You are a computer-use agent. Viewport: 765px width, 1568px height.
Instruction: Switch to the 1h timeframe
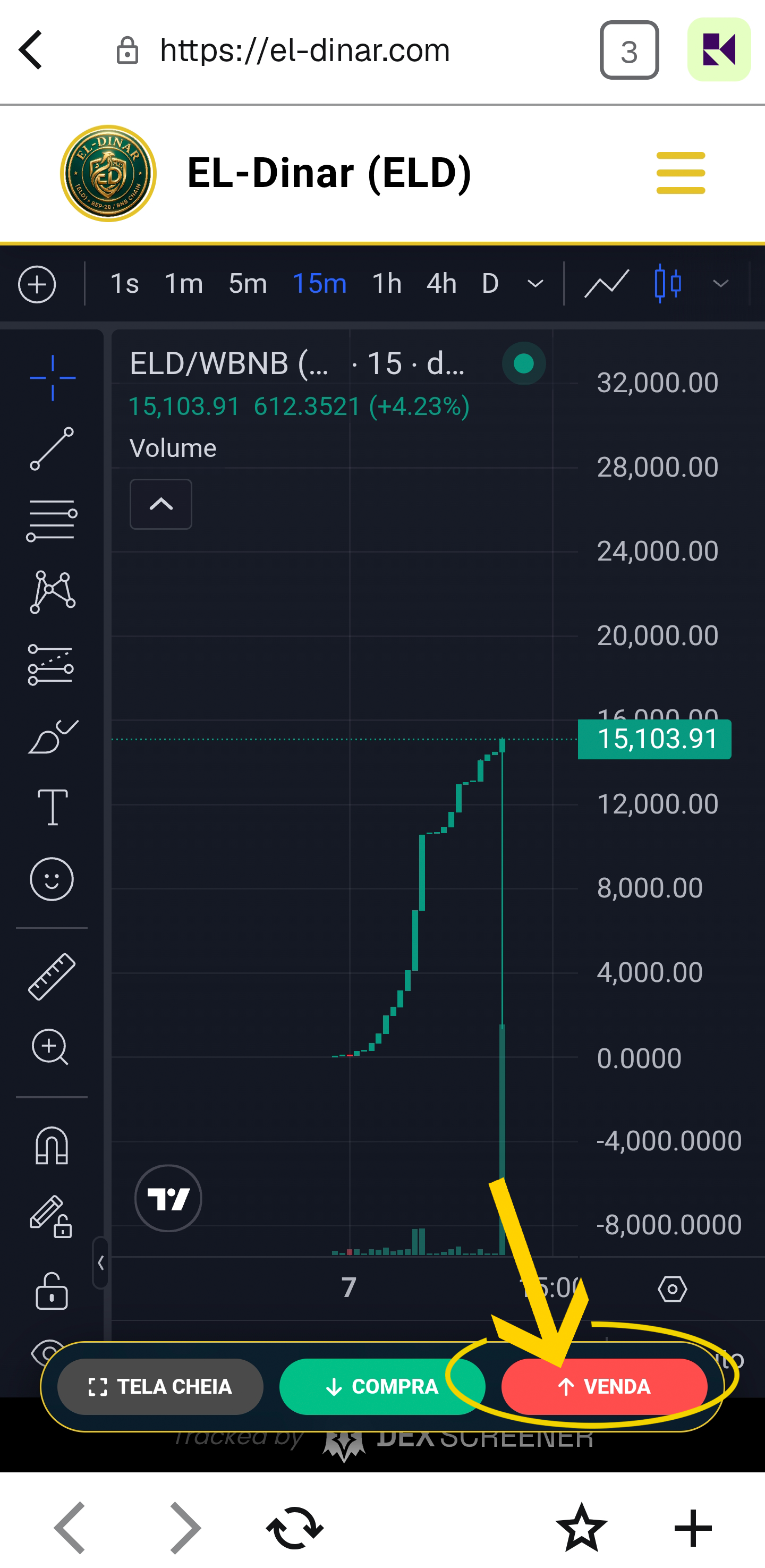point(386,284)
